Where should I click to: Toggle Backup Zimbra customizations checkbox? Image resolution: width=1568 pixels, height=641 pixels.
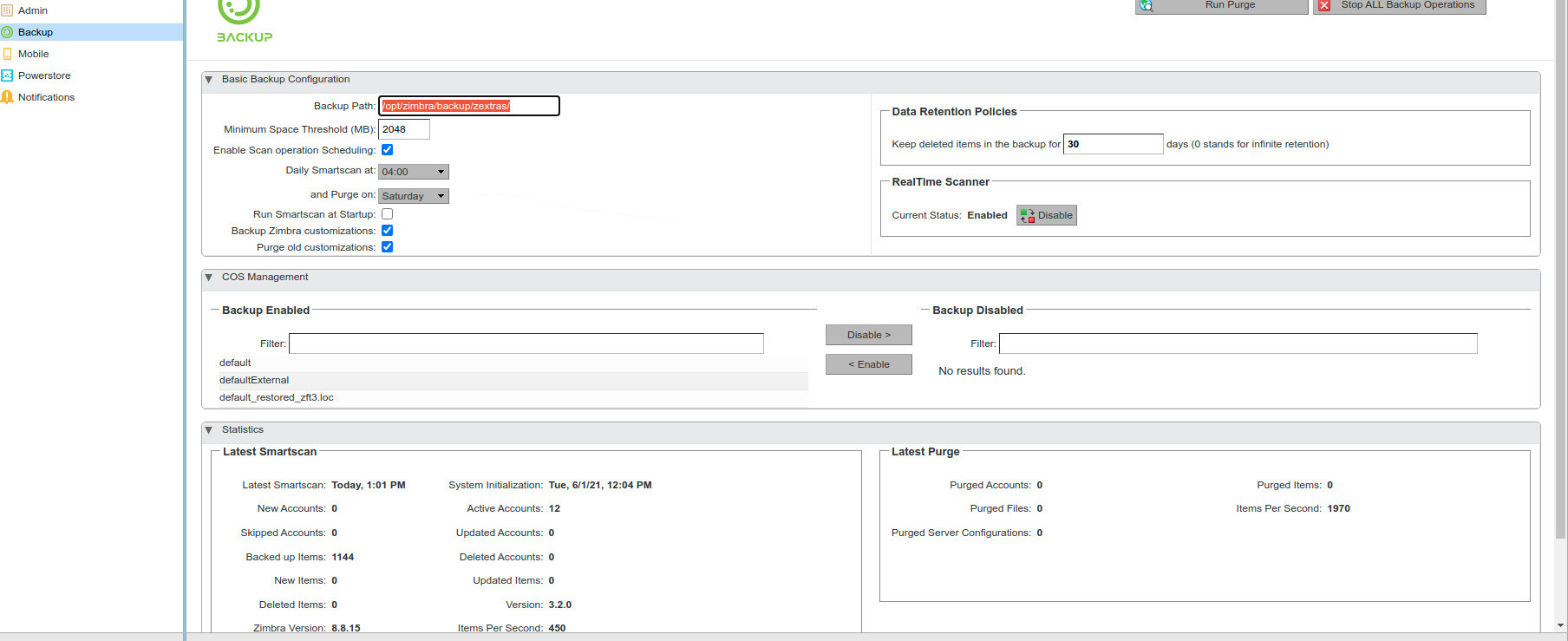tap(388, 231)
